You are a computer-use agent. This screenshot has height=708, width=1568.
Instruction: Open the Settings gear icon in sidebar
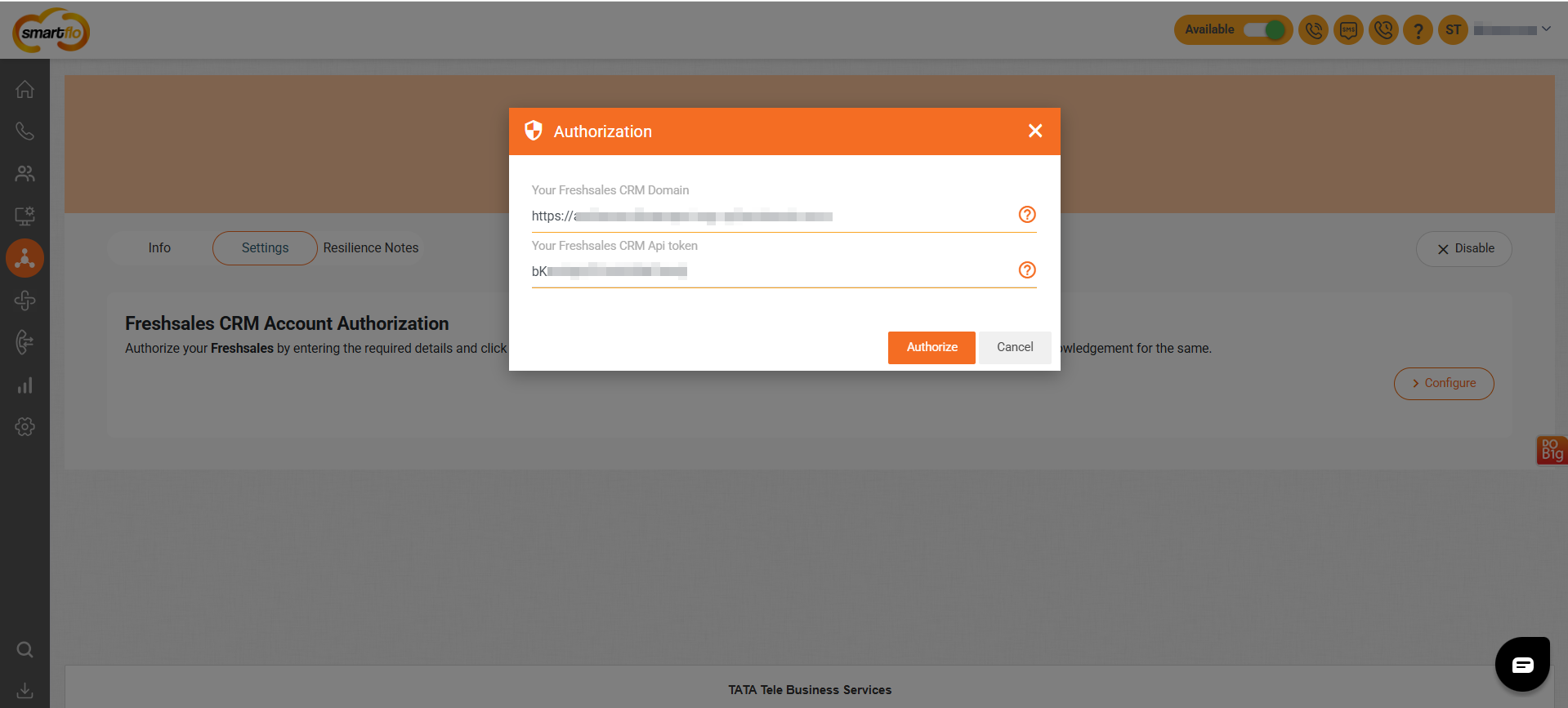tap(25, 426)
